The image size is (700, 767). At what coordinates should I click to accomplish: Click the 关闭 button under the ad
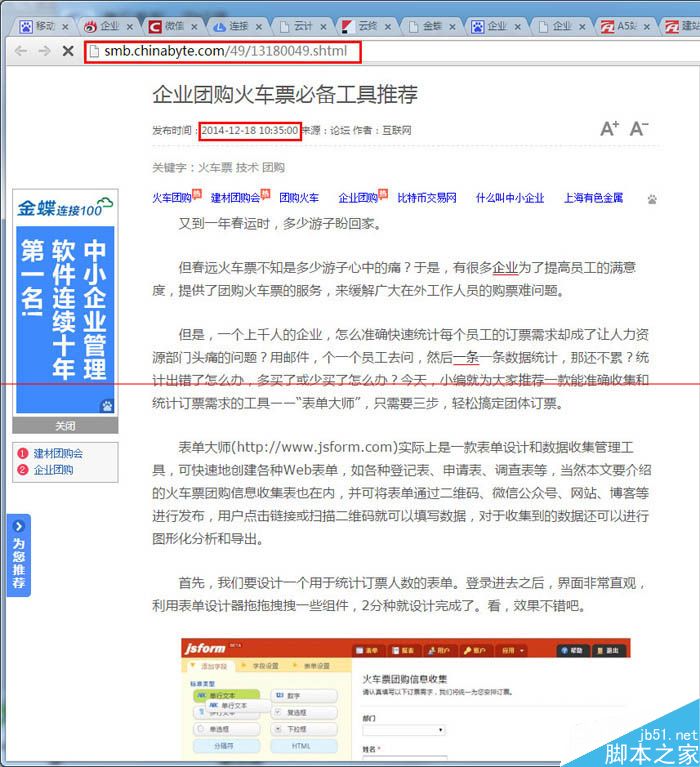click(65, 425)
